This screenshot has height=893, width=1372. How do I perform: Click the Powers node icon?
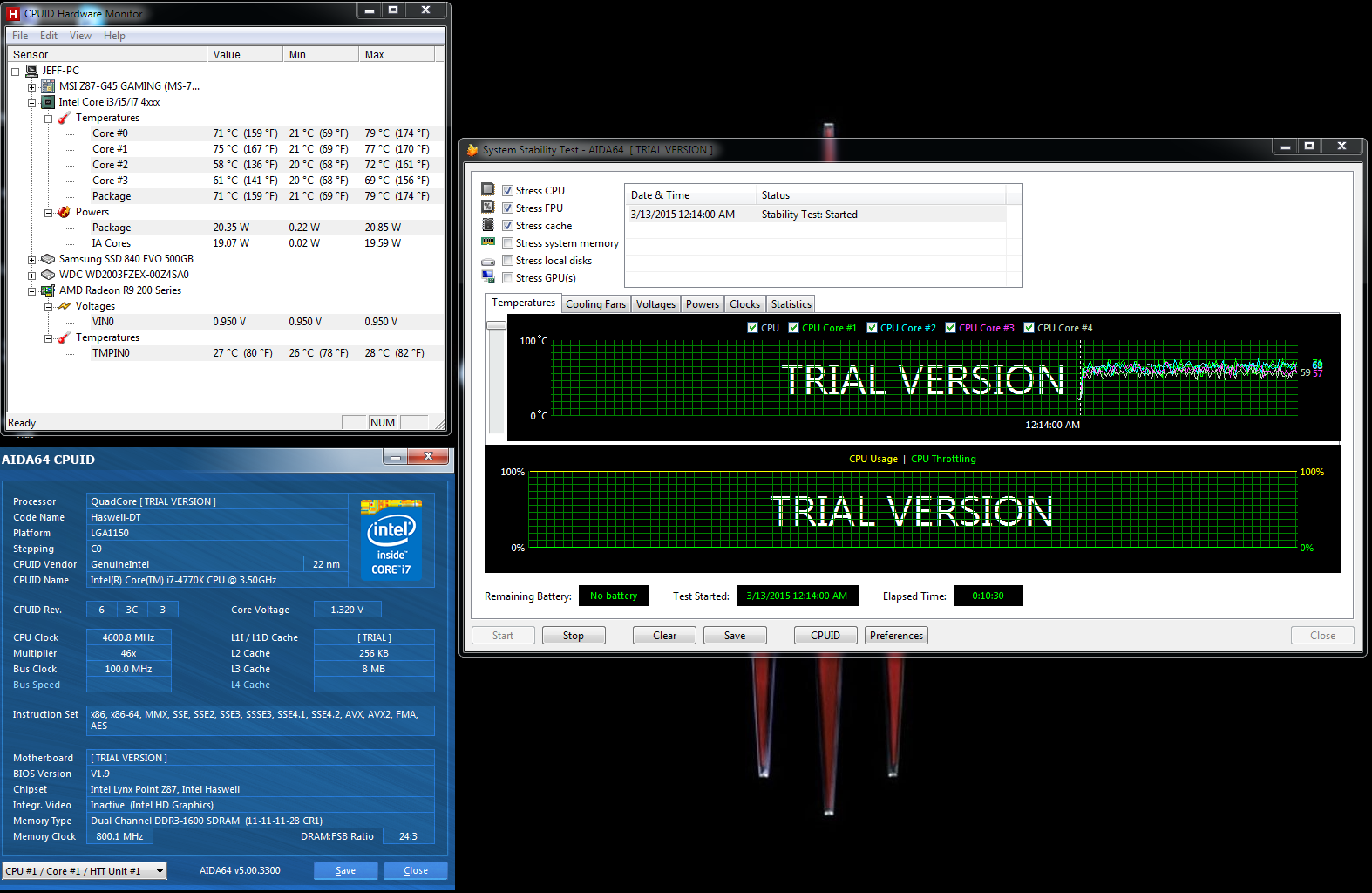coord(65,212)
